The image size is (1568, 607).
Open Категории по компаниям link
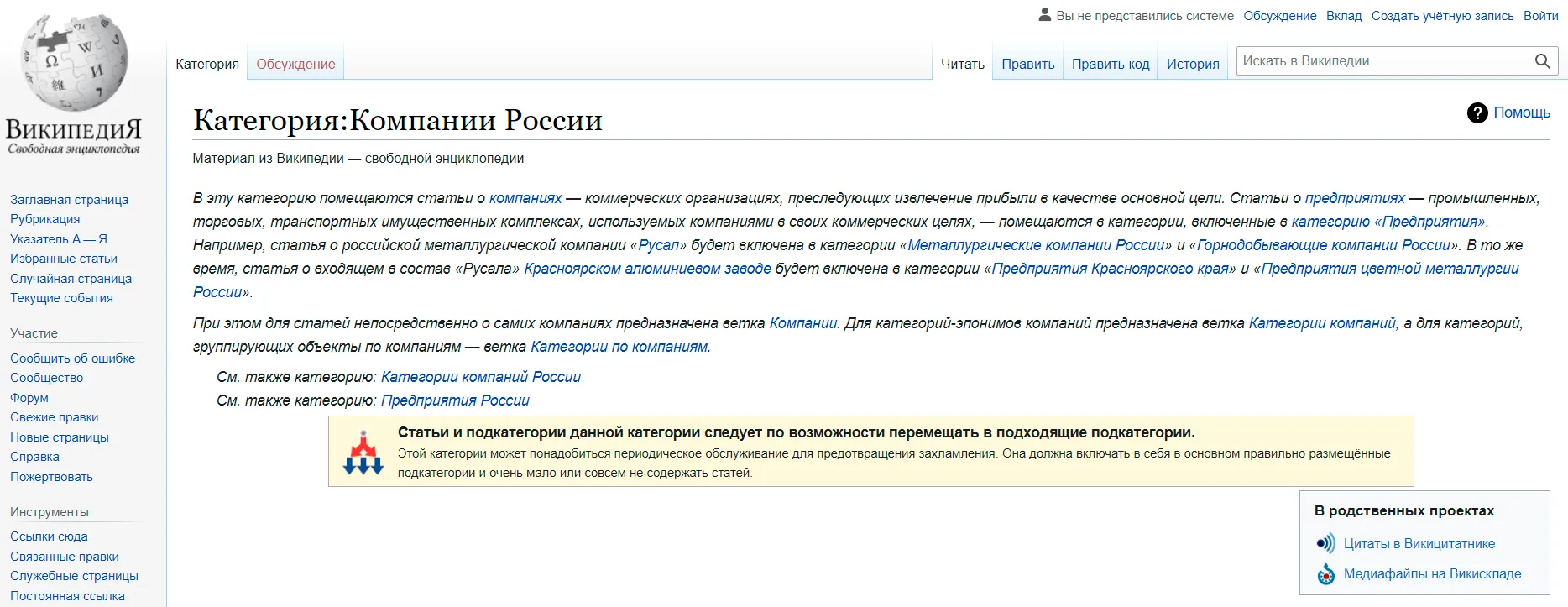point(619,347)
